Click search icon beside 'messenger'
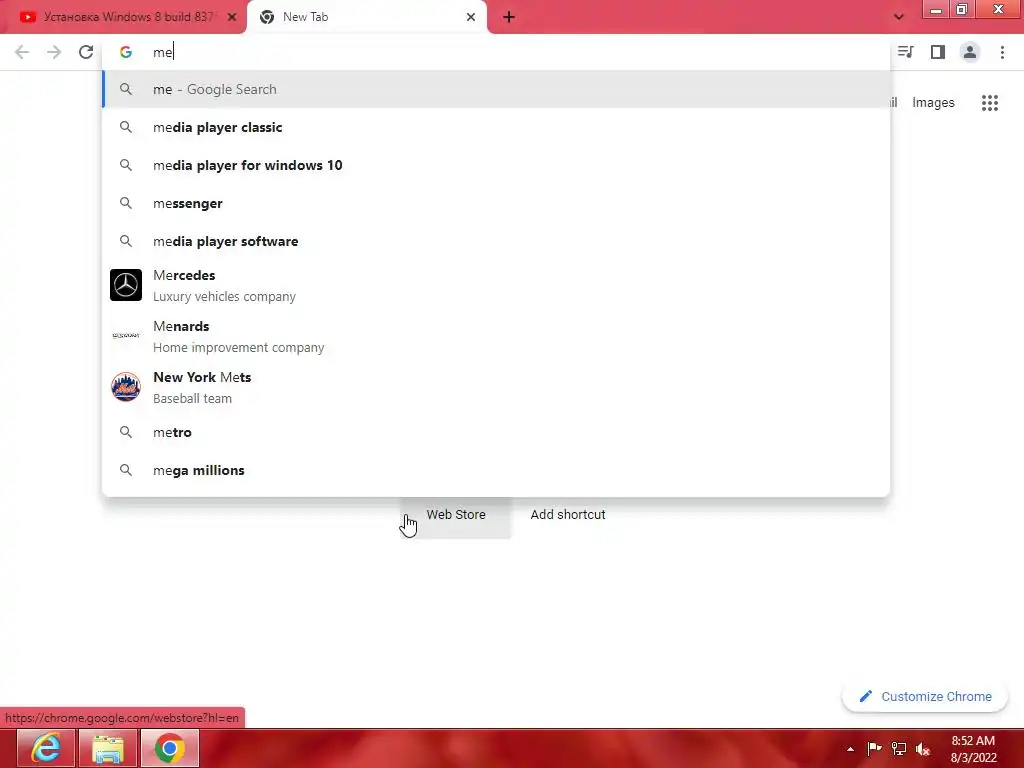Image resolution: width=1024 pixels, height=768 pixels. tap(126, 203)
